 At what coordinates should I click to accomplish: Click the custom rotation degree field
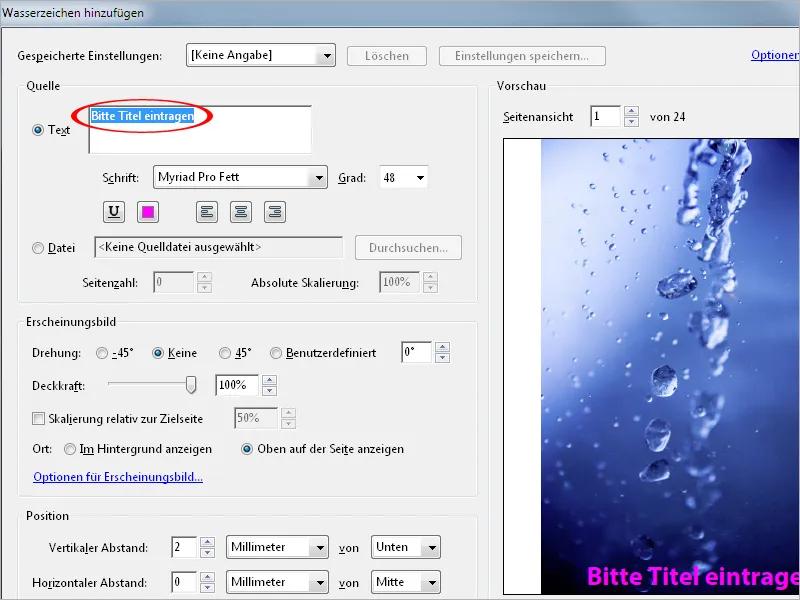coord(416,353)
